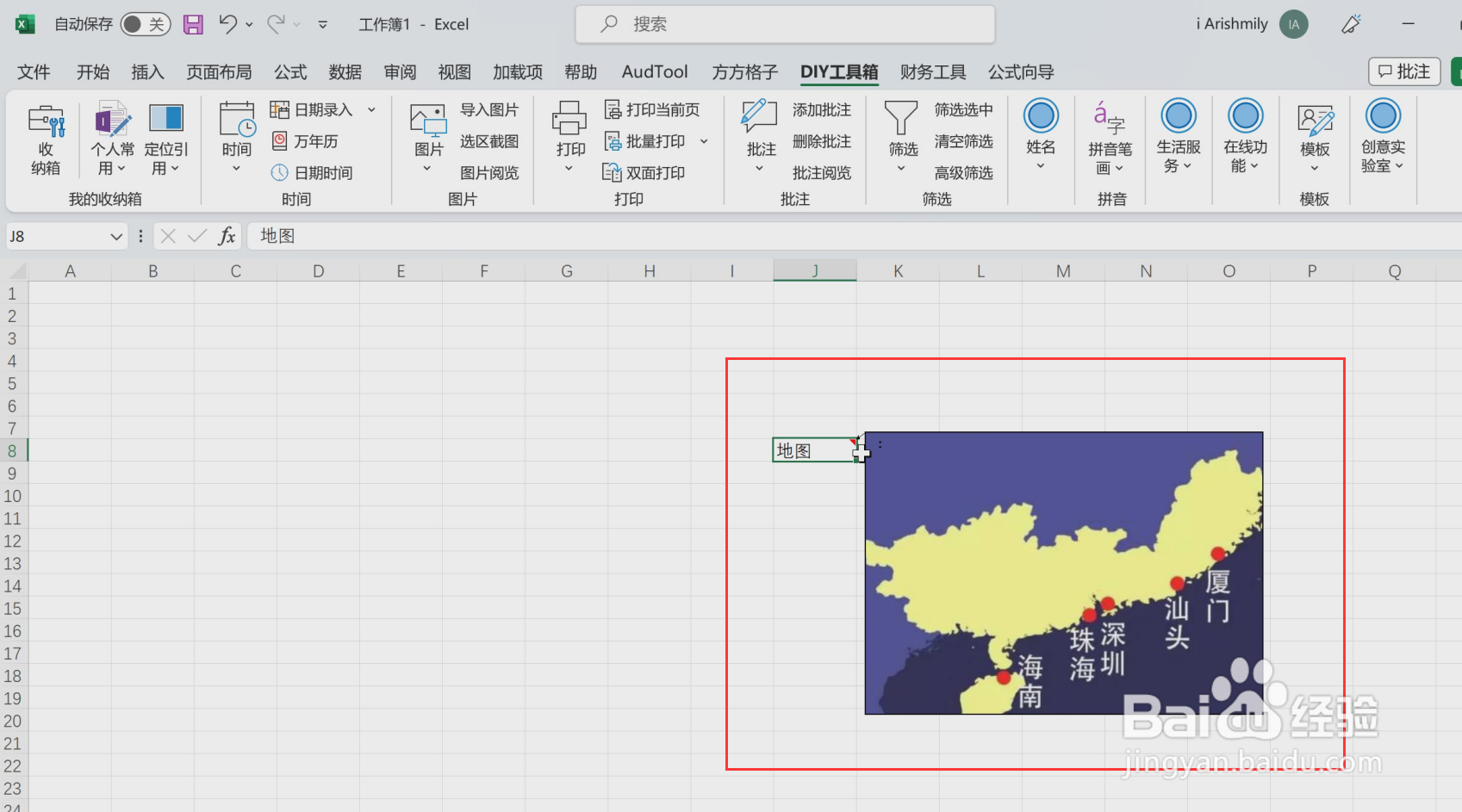Click the insert function fx icon
Screen dimensions: 1462x812
227,236
